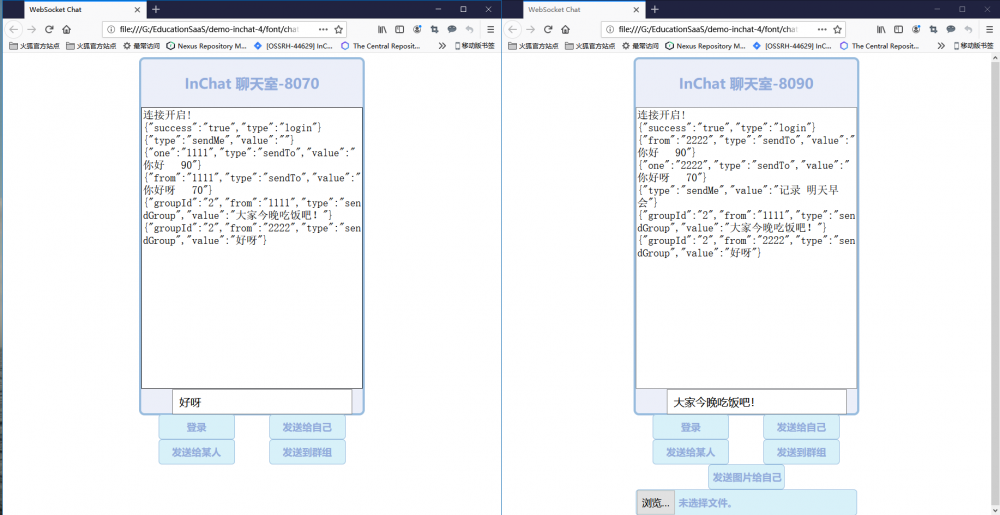
Task: Click the 浏览... file browse button
Action: (x=656, y=503)
